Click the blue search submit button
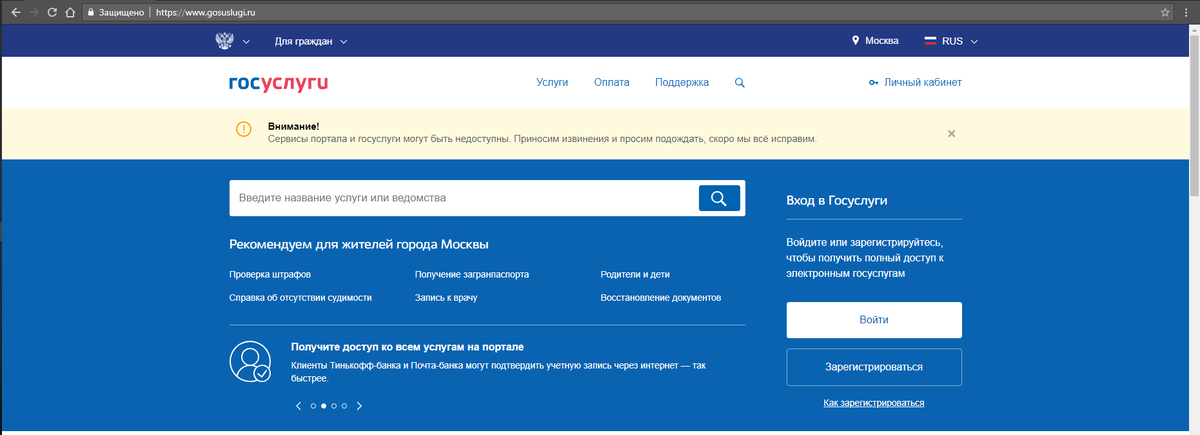 [719, 198]
